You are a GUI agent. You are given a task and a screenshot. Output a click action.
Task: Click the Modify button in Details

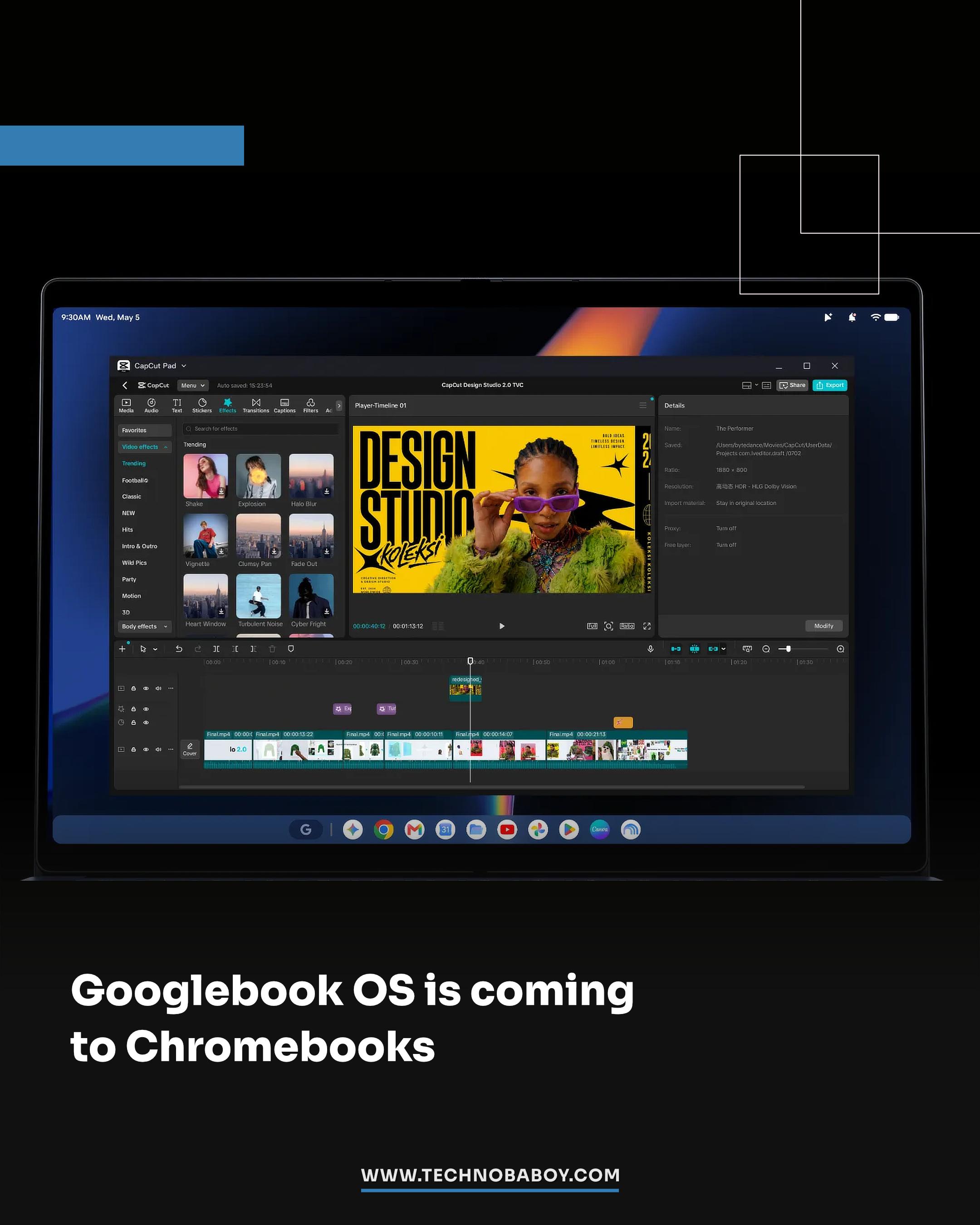[824, 626]
